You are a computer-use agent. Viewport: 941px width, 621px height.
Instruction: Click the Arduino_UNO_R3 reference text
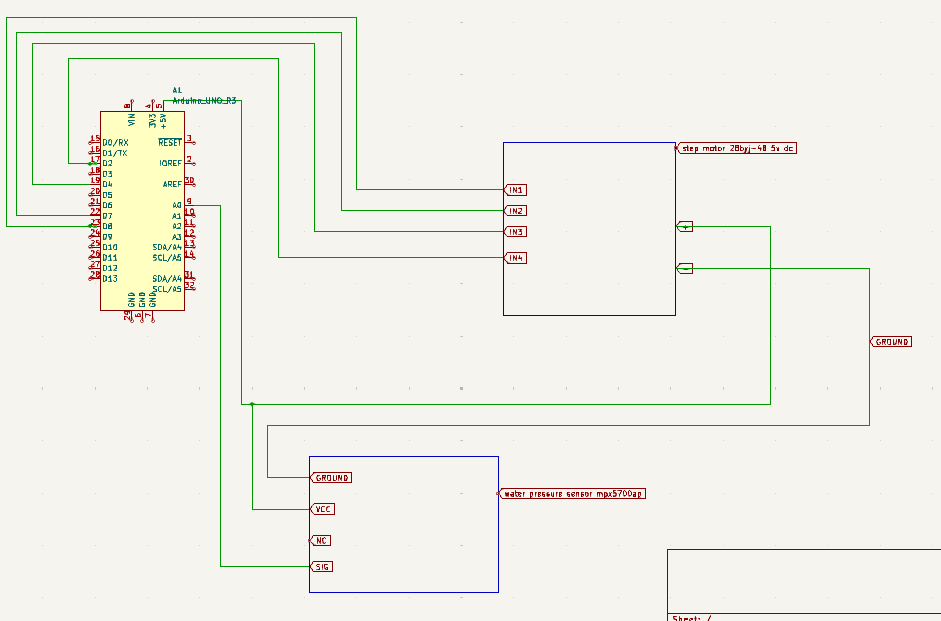click(205, 100)
